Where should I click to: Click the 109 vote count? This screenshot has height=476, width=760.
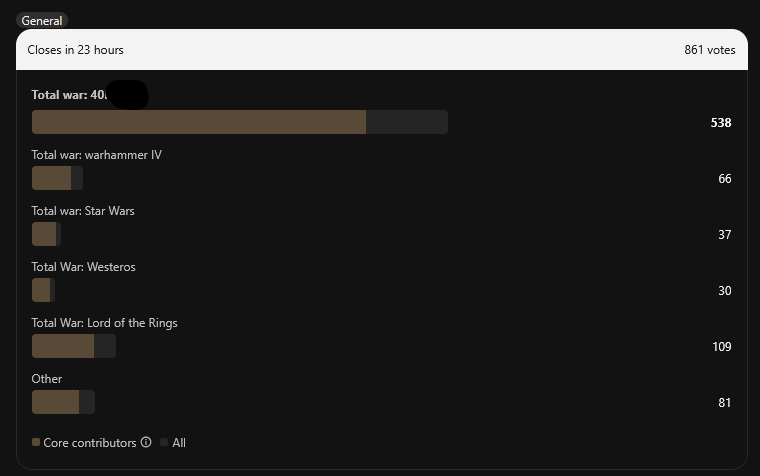tap(722, 347)
